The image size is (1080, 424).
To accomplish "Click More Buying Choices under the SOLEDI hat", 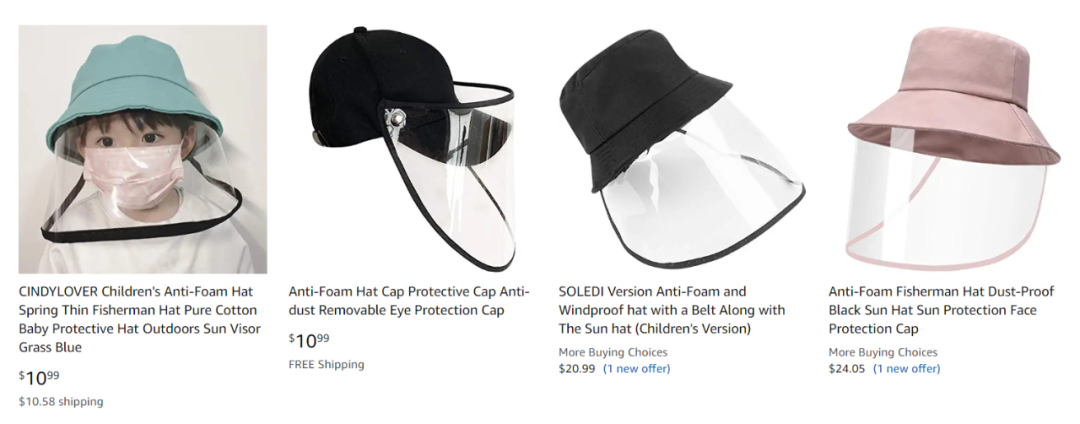I will click(x=613, y=352).
